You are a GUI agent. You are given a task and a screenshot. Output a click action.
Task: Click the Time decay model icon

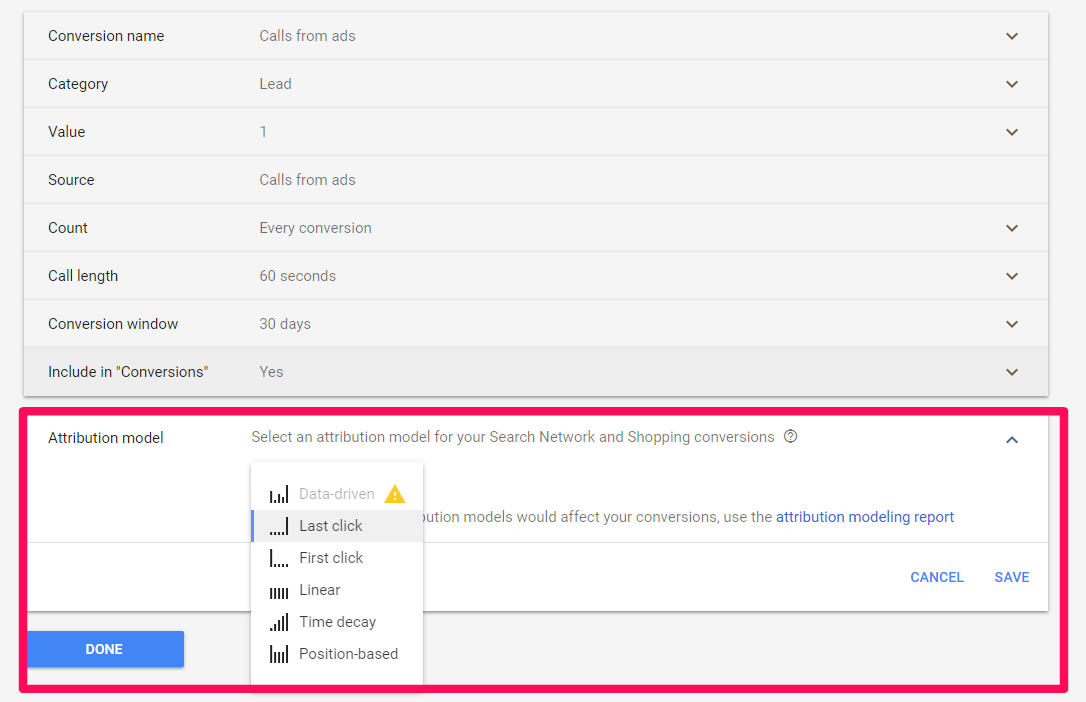279,621
